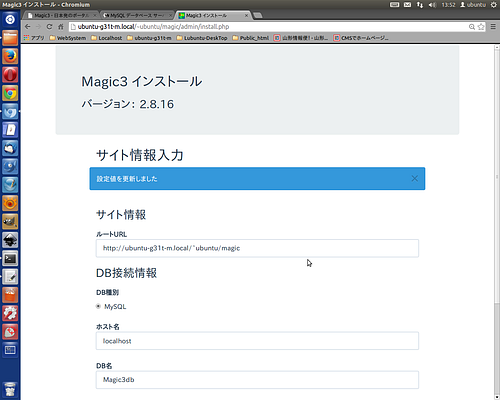The image size is (500, 400).
Task: Focus the Chromium dock icon
Action: click(10, 111)
